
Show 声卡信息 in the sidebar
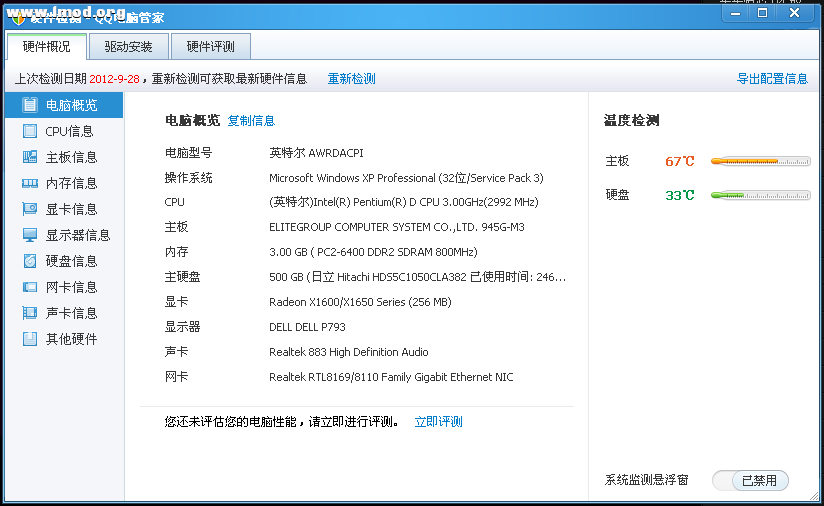tap(64, 313)
